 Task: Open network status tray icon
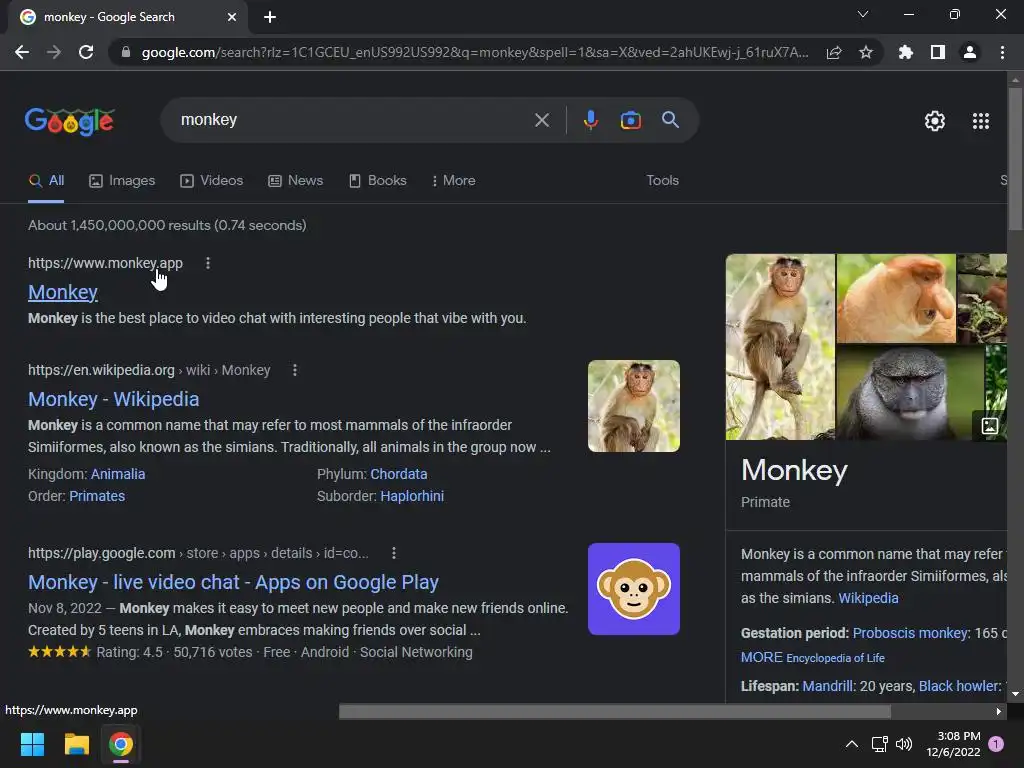coord(879,744)
